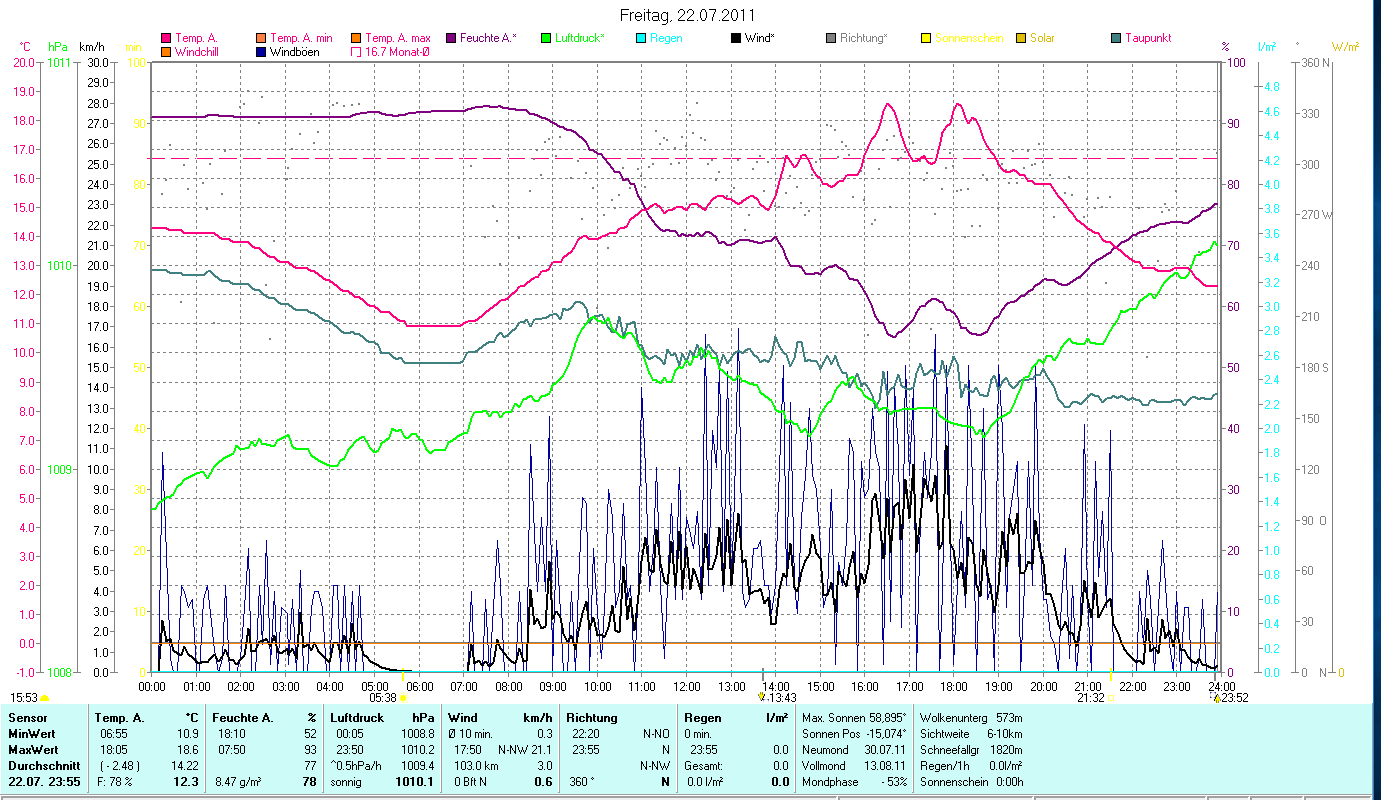
Task: Click the 21:32 sunset time marker
Action: (1091, 698)
